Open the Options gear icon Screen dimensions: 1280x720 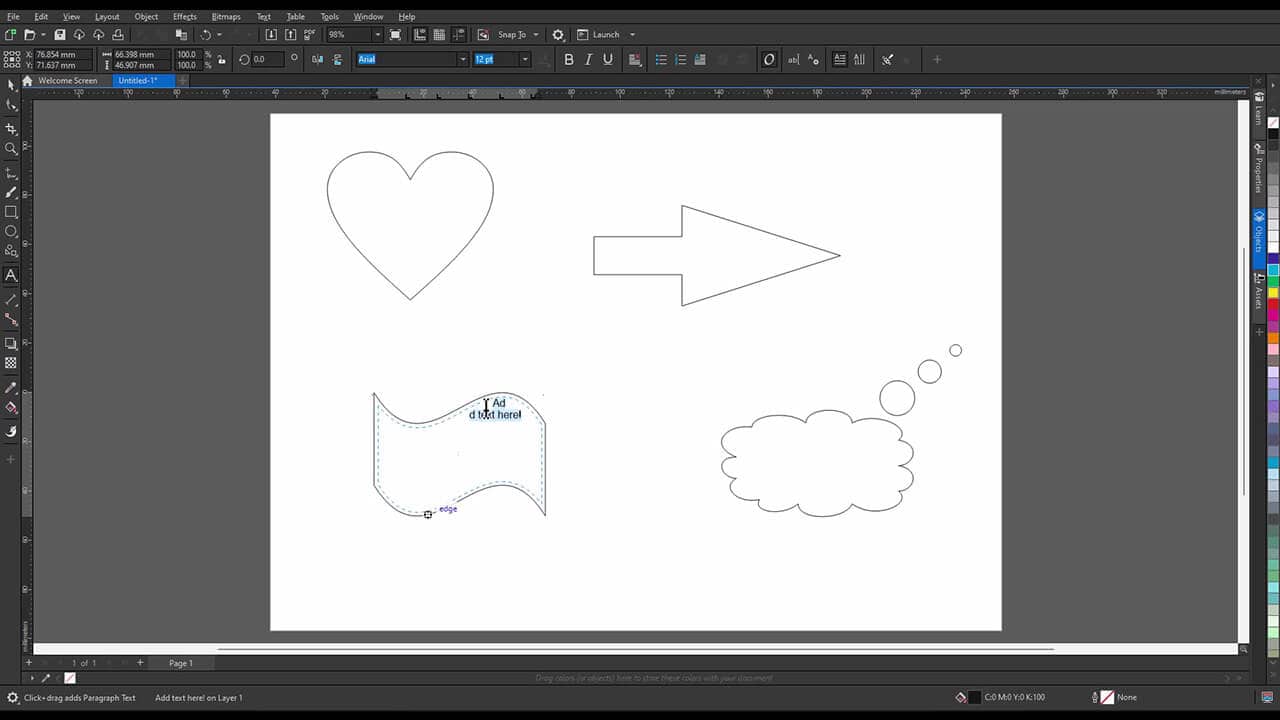[558, 35]
